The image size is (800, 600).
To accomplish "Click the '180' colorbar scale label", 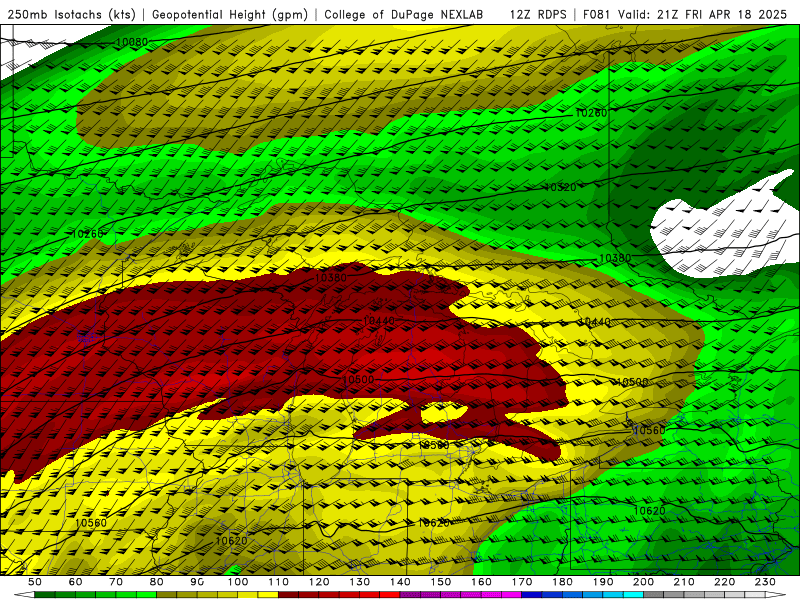I will click(x=562, y=582).
